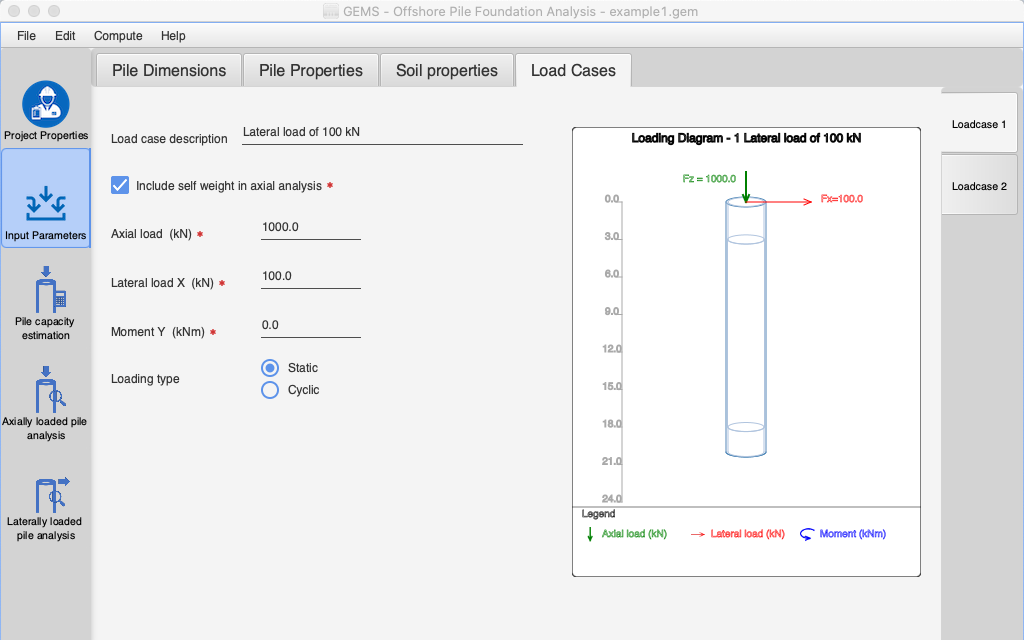Screen dimensions: 1024x640
Task: Open Axially loaded pile analysis icon
Action: click(x=46, y=390)
